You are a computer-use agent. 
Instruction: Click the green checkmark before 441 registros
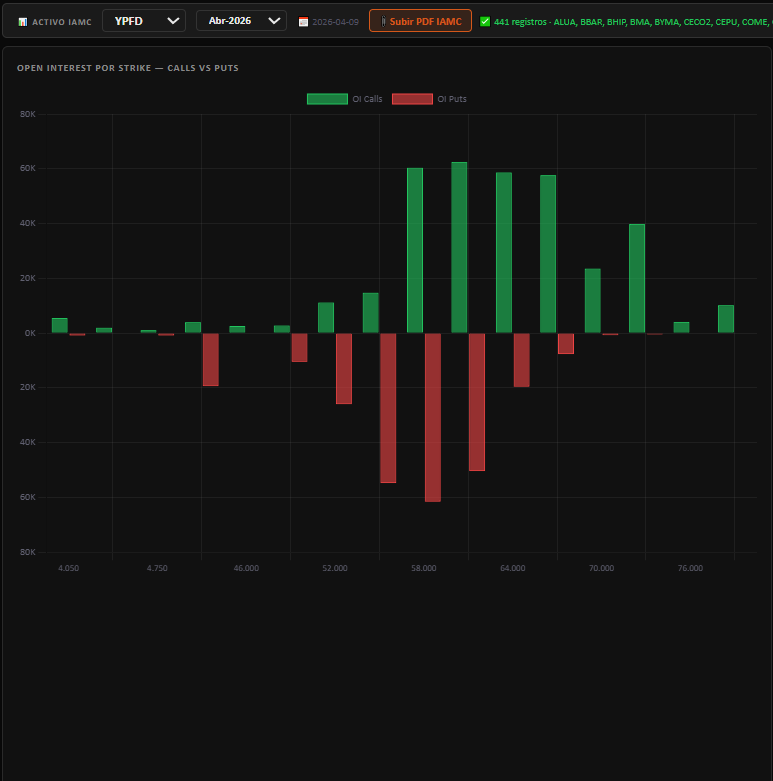pyautogui.click(x=485, y=21)
